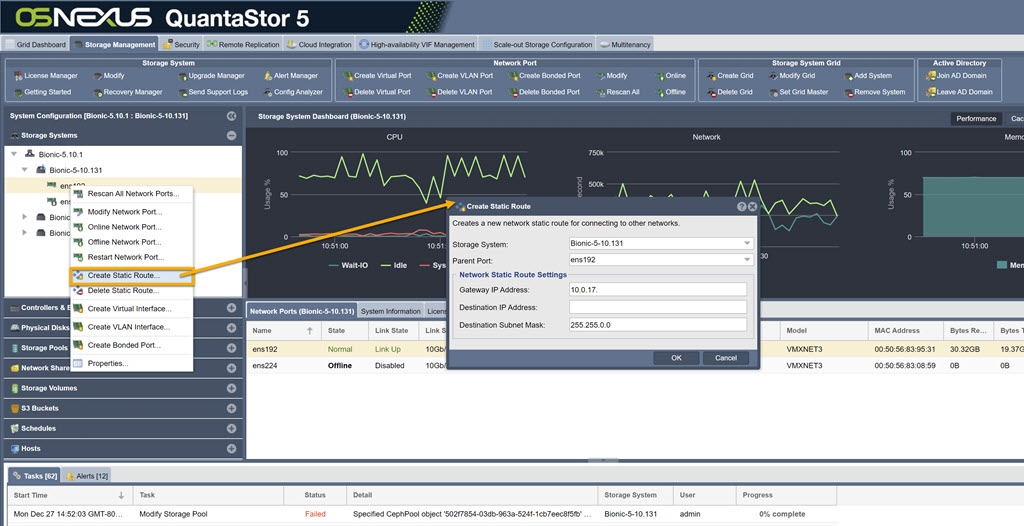This screenshot has width=1024, height=526.
Task: Collapse the Bionic-5.10.1 tree node
Action: (x=14, y=154)
